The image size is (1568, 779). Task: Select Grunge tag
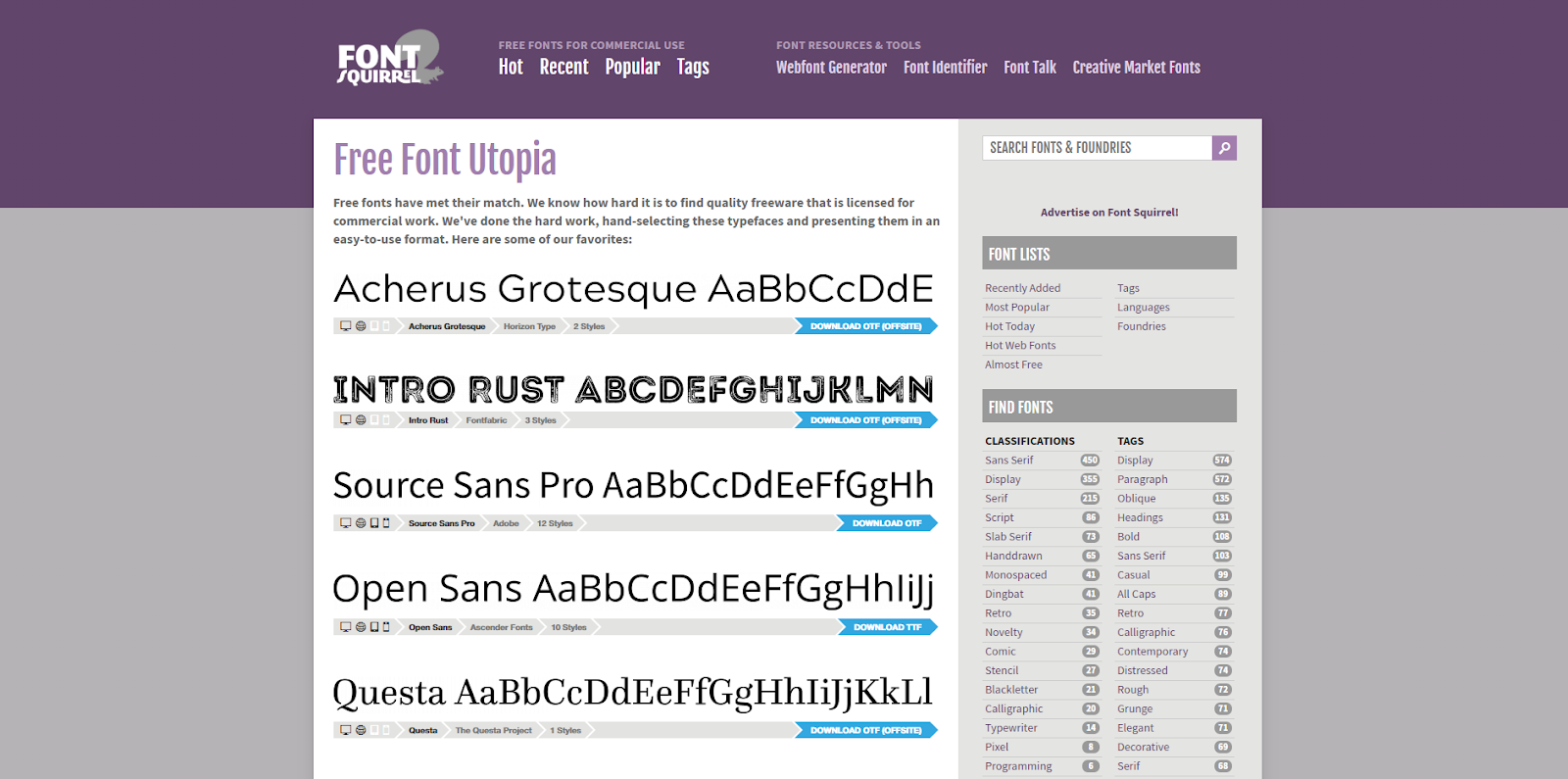[x=1135, y=709]
